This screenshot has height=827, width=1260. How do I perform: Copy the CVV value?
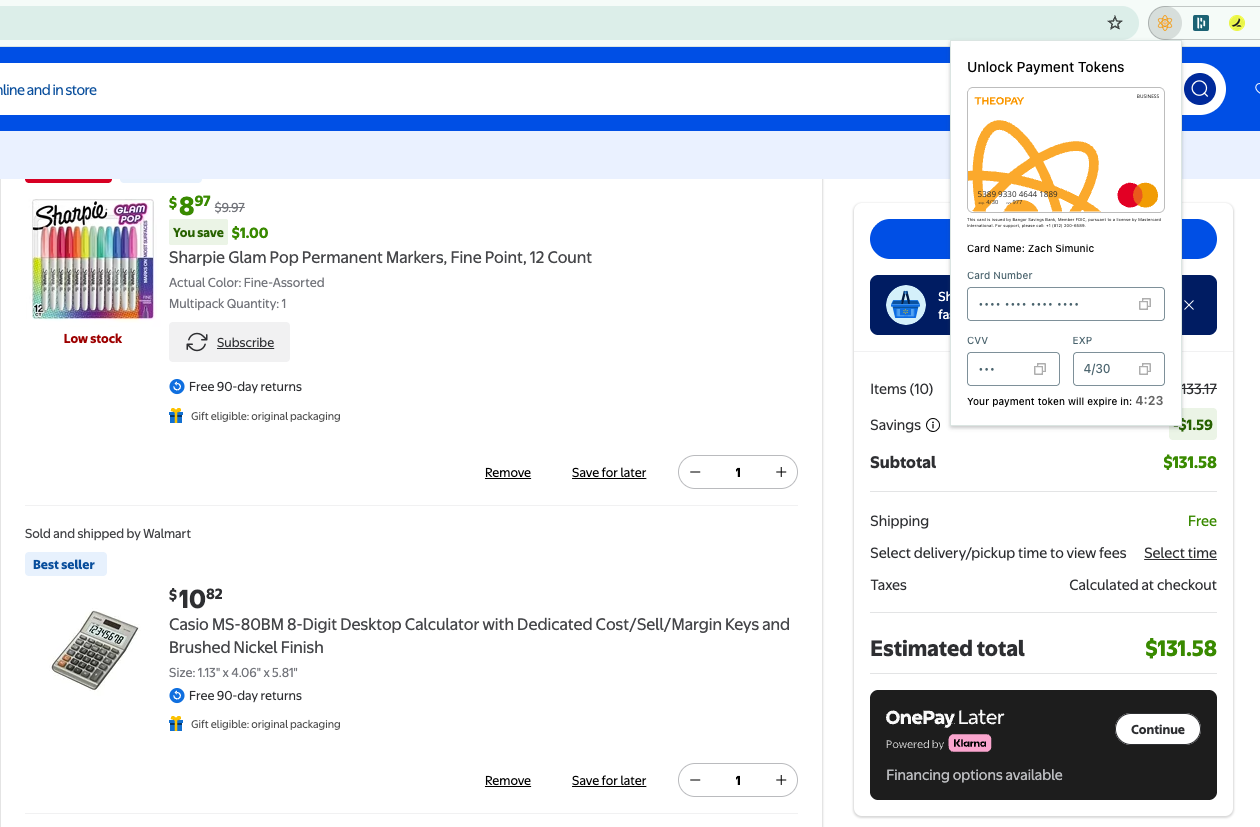(1040, 369)
